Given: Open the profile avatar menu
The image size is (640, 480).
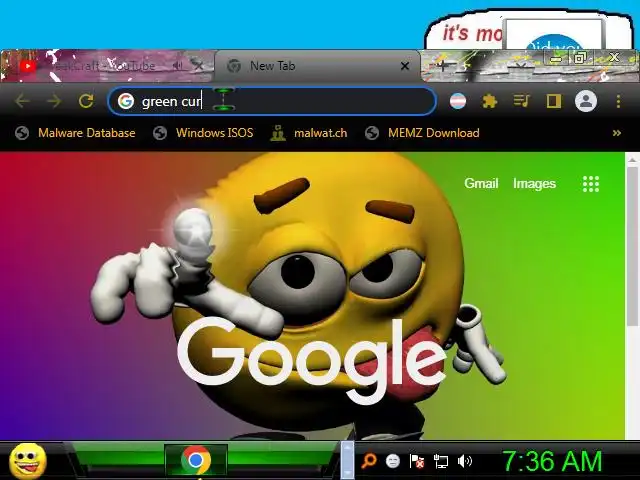Looking at the screenshot, I should (586, 101).
